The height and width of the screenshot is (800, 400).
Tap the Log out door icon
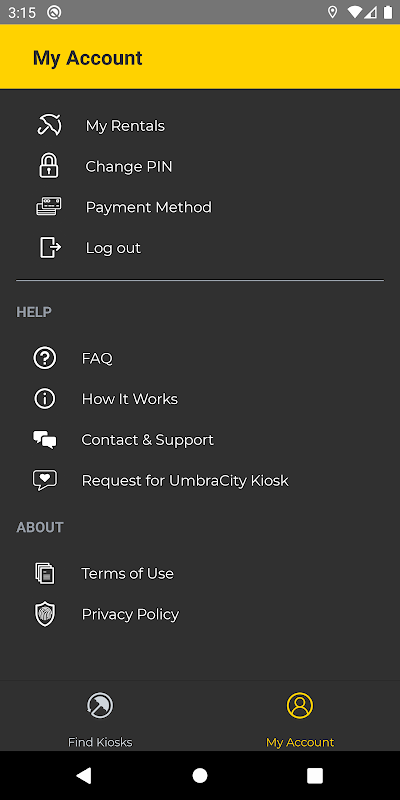[51, 247]
